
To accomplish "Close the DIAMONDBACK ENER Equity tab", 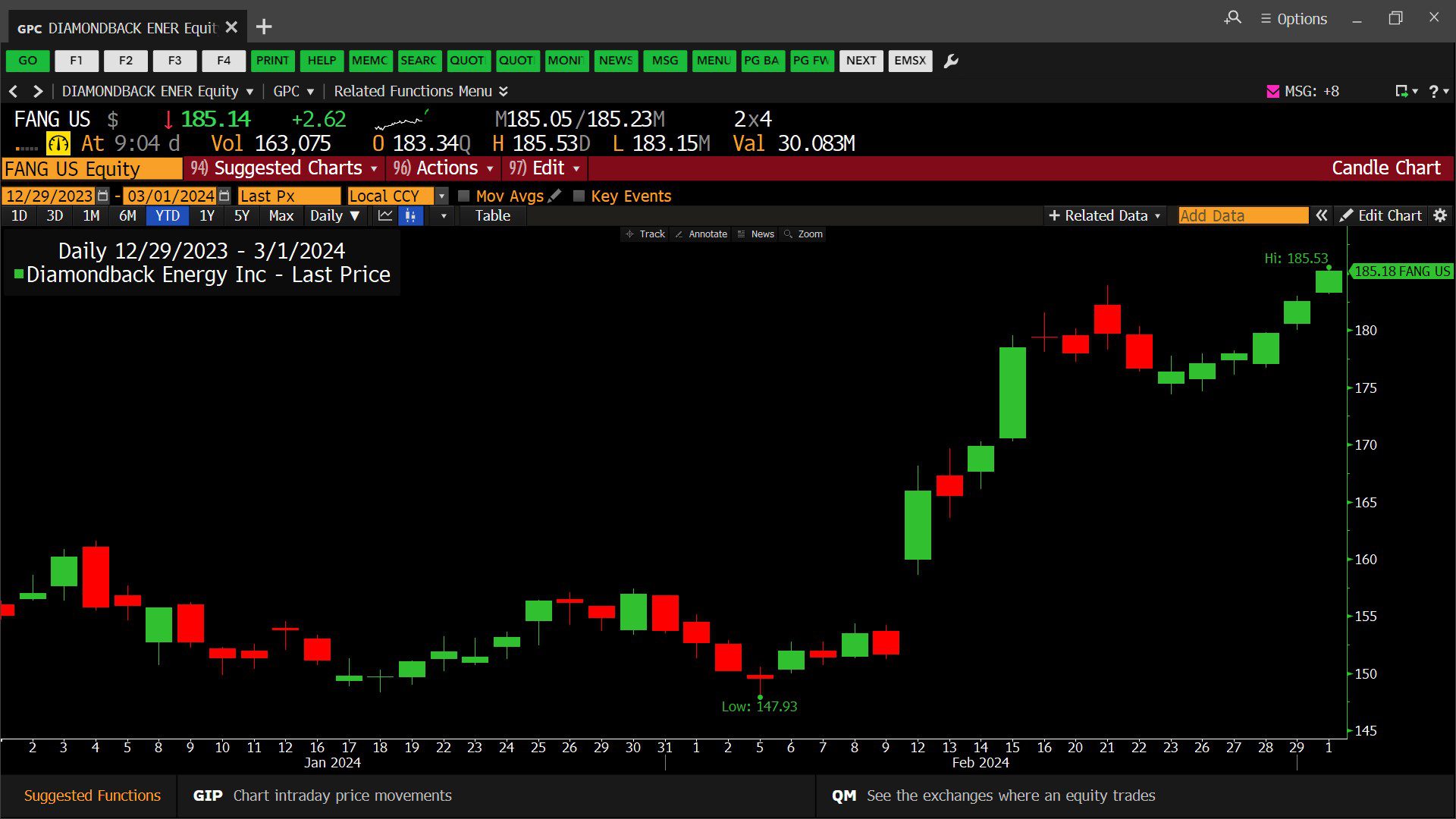I will [x=232, y=27].
